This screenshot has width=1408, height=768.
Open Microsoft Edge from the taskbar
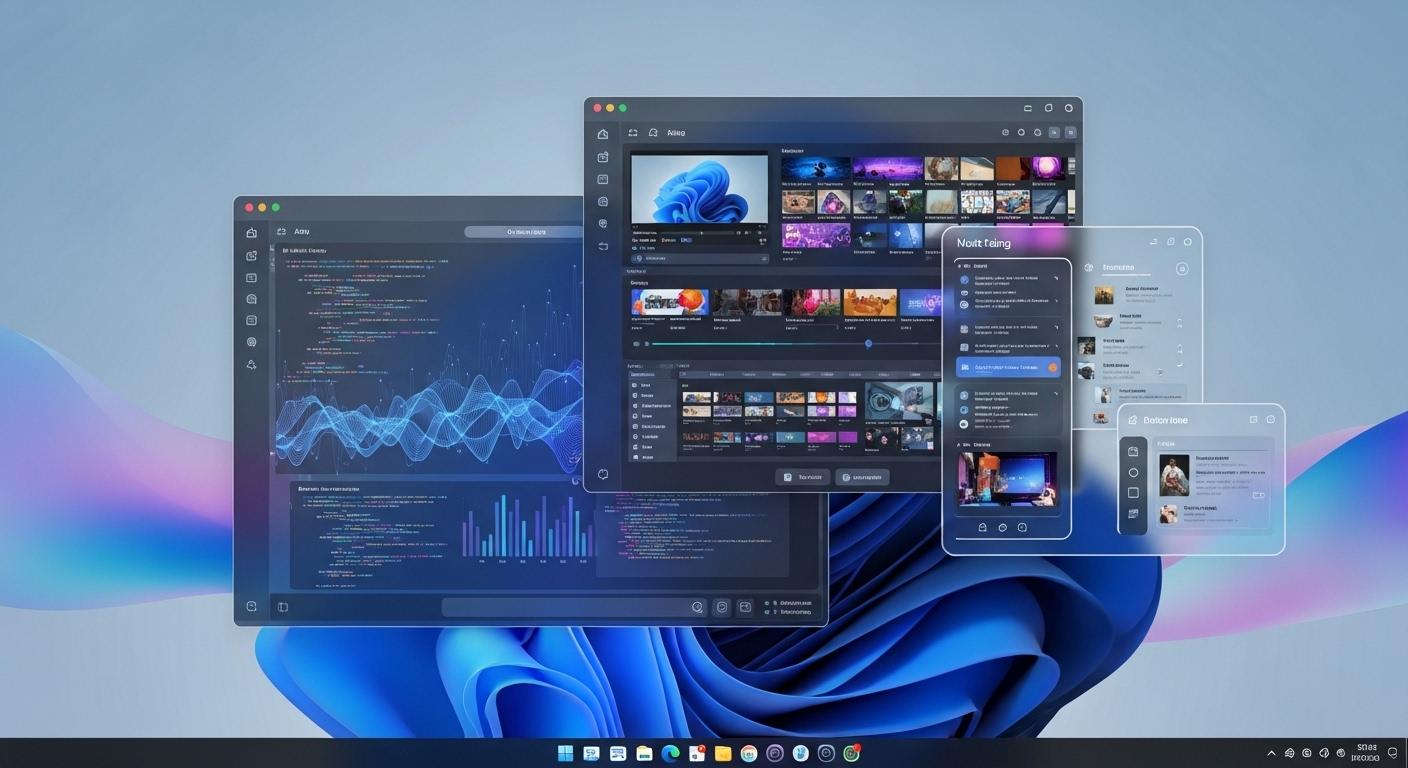(x=670, y=753)
